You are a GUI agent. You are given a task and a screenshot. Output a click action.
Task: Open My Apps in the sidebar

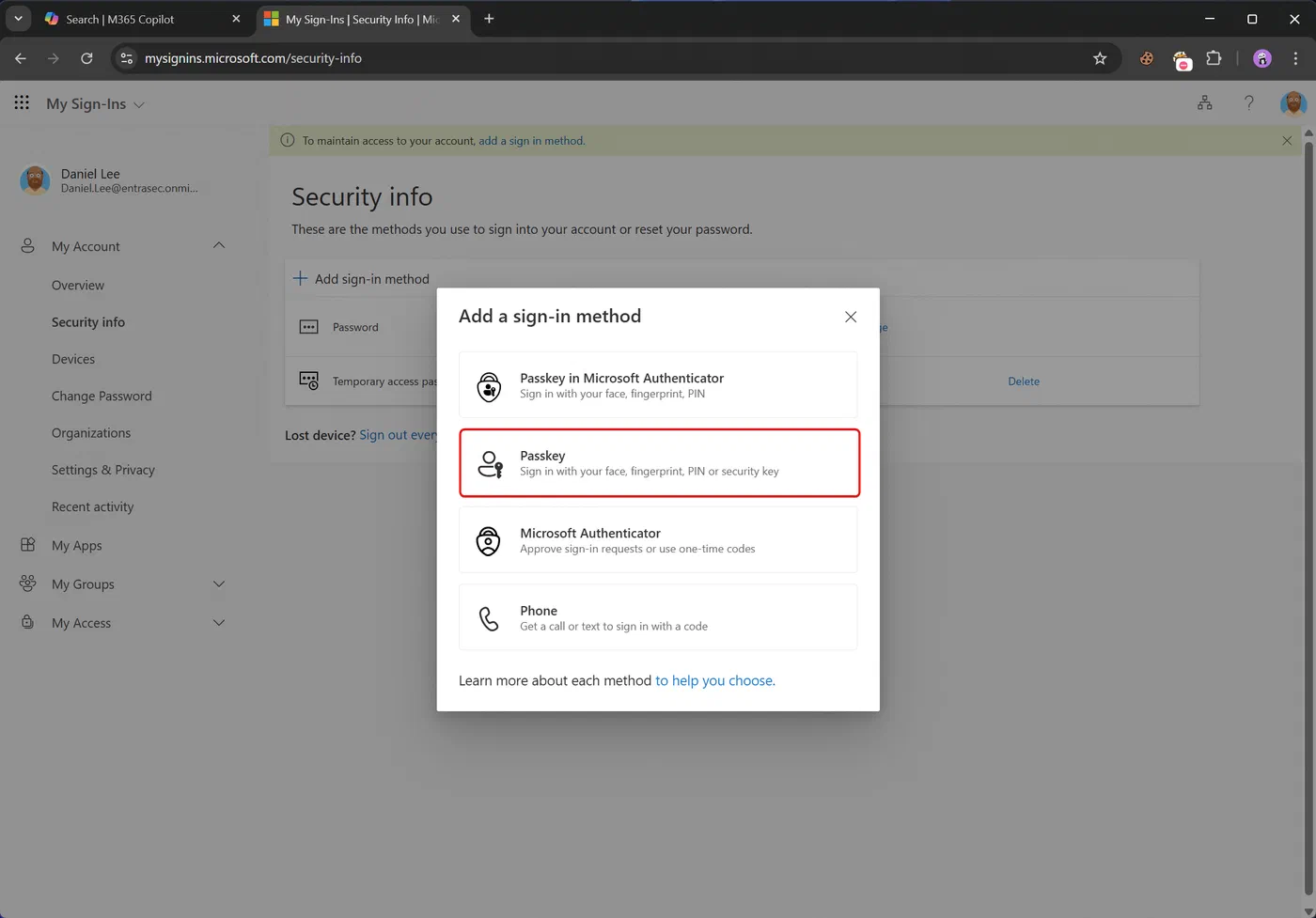(76, 545)
